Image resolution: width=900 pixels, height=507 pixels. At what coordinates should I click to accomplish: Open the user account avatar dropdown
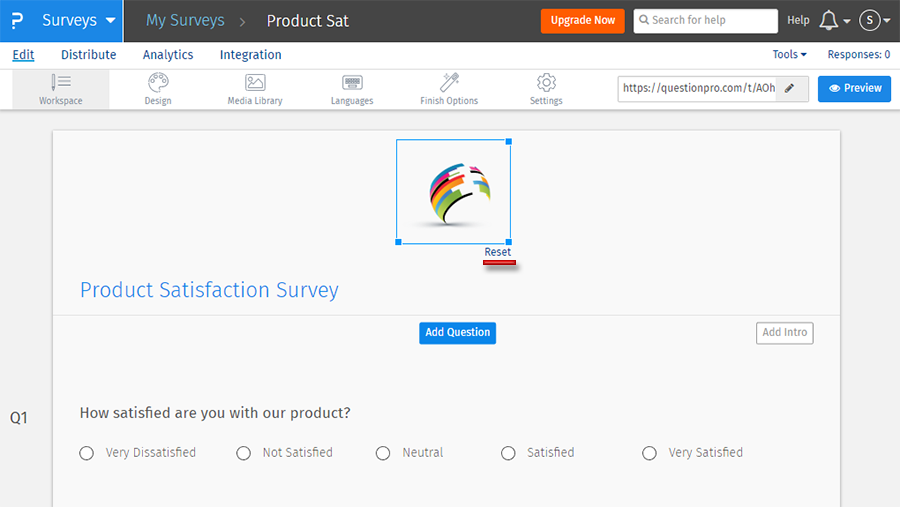[873, 20]
